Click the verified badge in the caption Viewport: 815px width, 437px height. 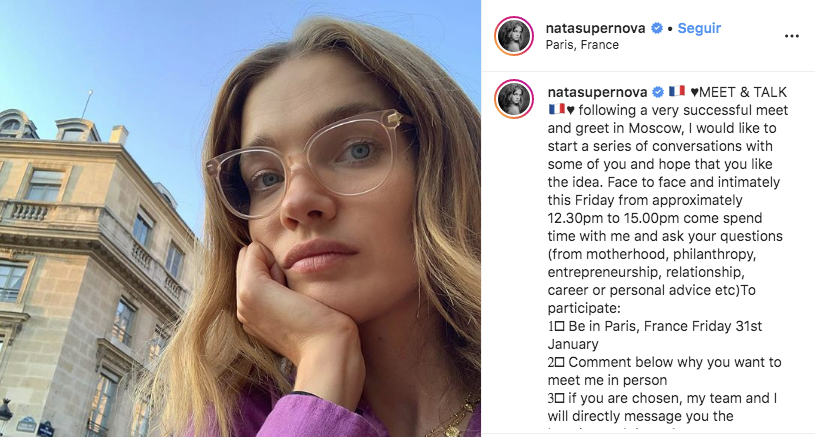click(x=657, y=91)
